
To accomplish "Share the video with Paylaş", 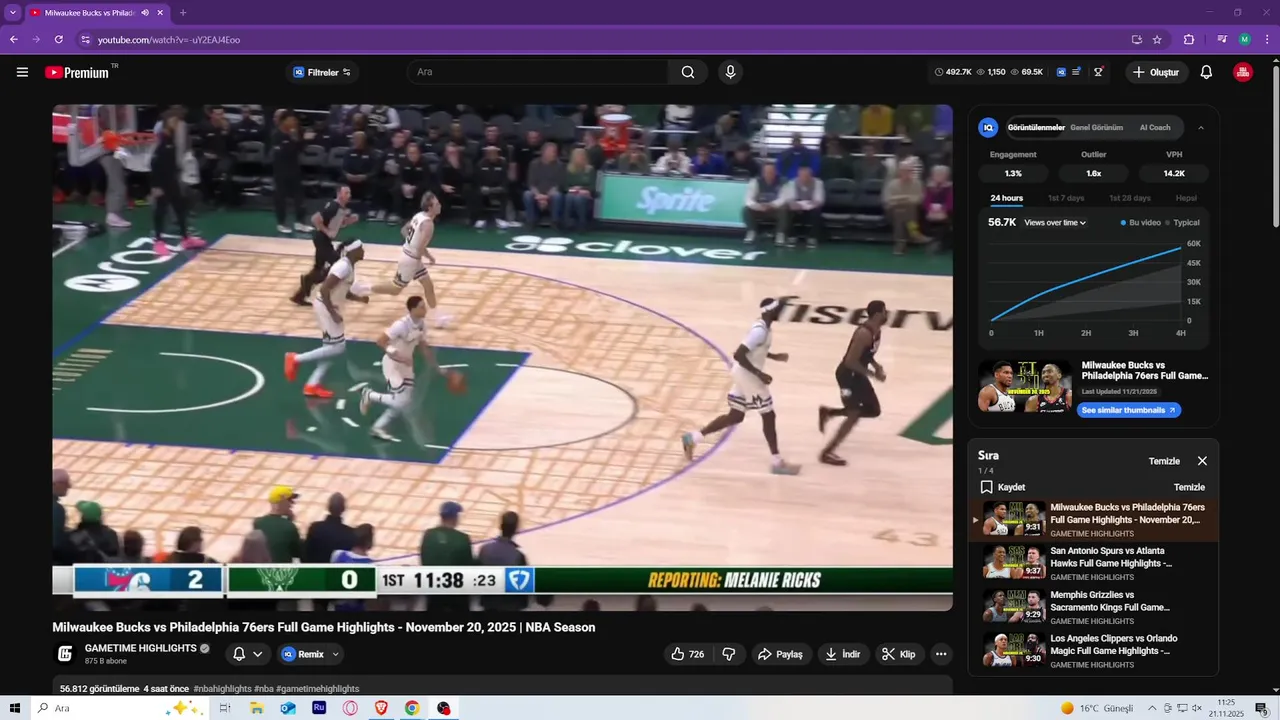I will pos(780,654).
